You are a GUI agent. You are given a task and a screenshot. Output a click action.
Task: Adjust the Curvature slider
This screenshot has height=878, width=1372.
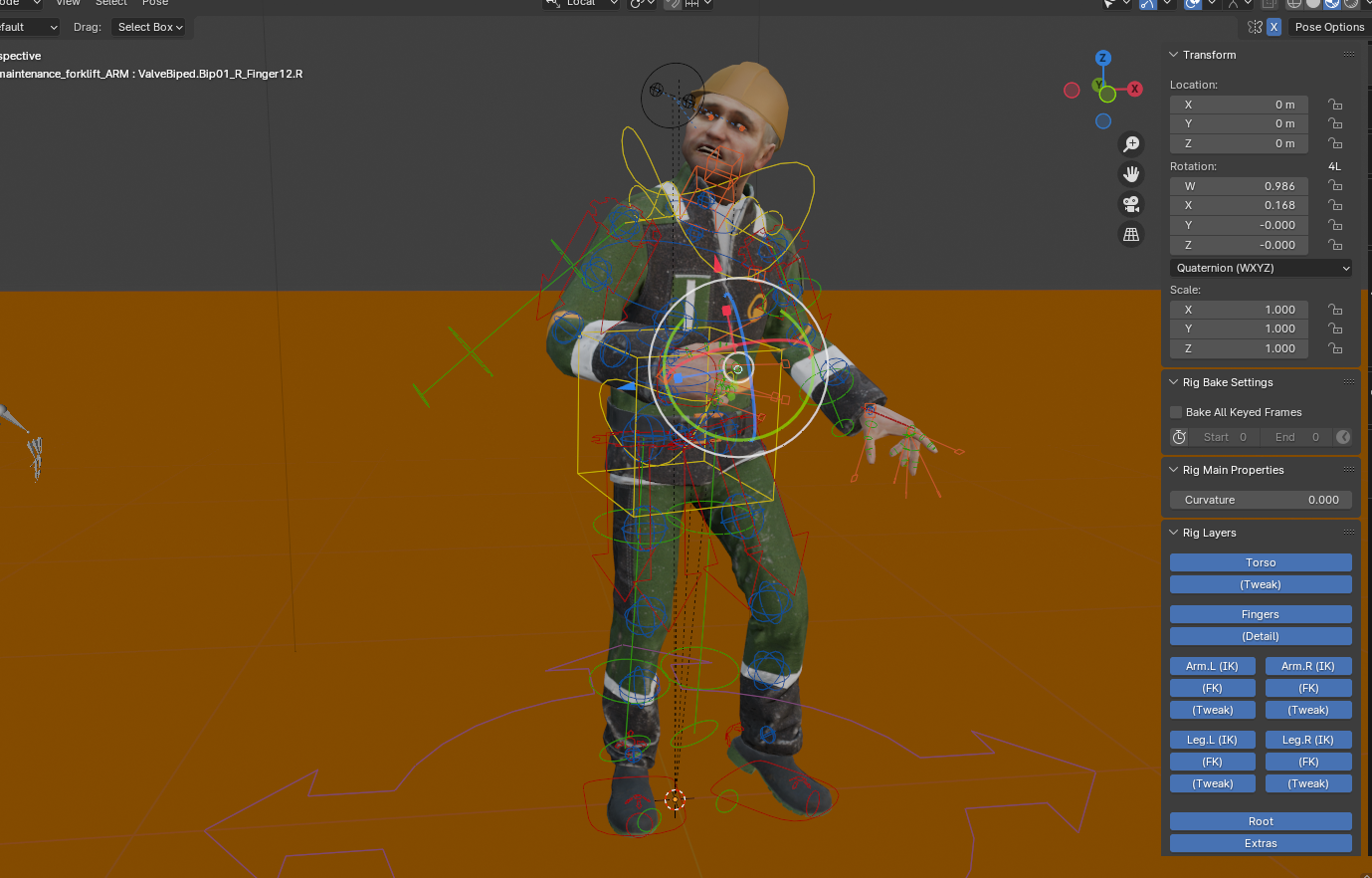(x=1261, y=500)
